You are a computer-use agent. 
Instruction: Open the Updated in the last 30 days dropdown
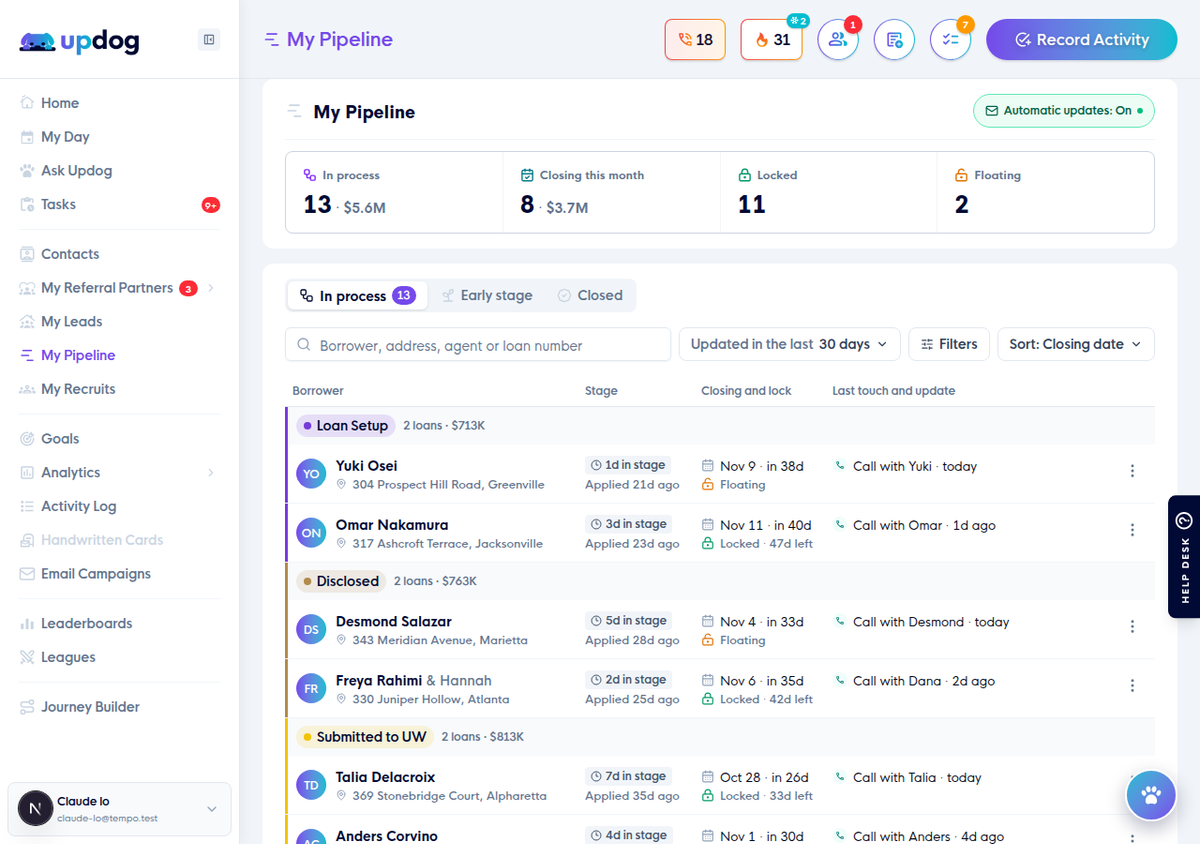[790, 344]
